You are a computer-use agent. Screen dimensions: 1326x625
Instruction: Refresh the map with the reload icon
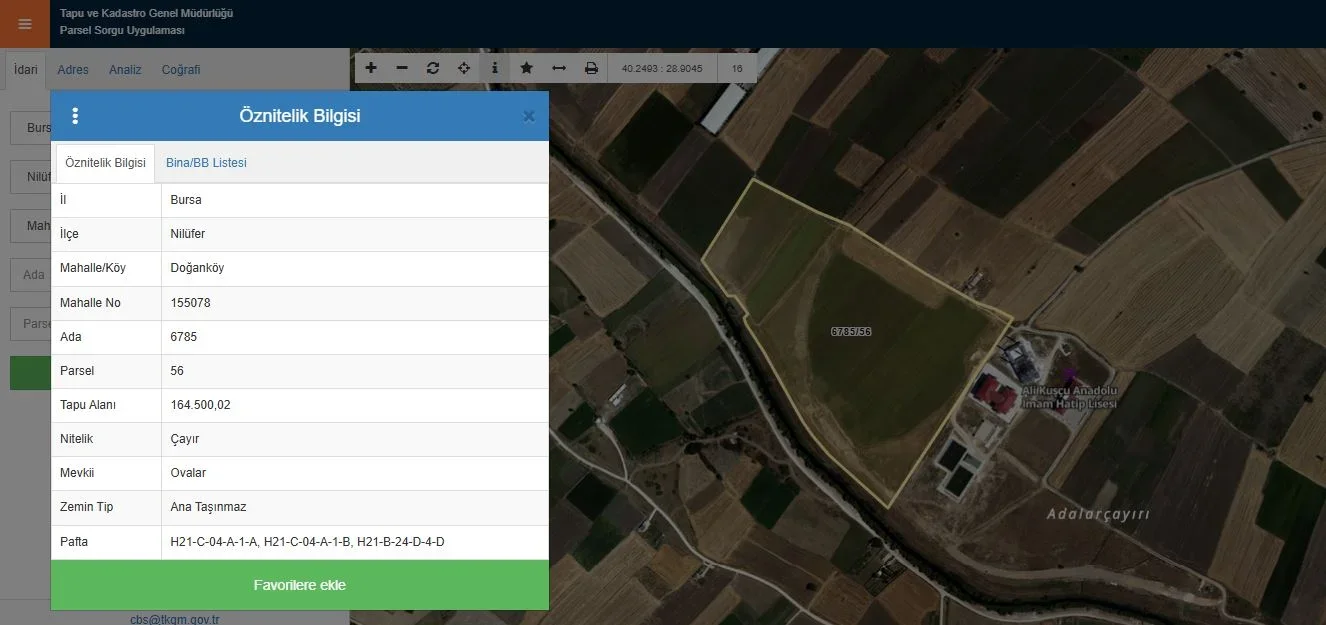point(433,68)
